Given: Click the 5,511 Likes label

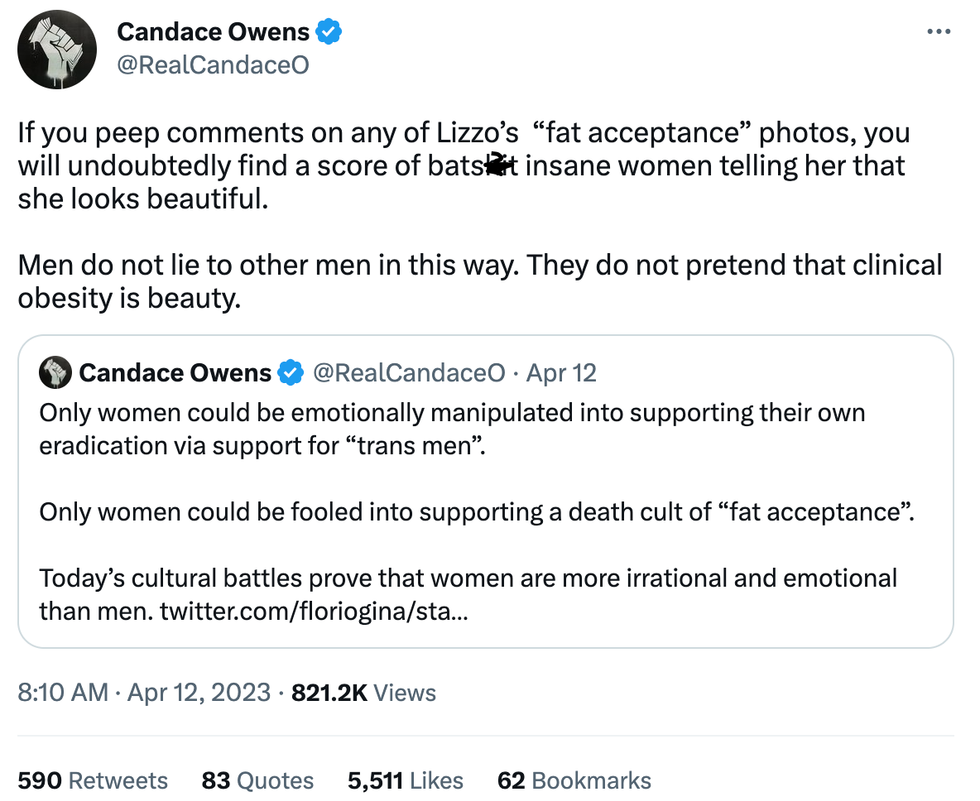Looking at the screenshot, I should 404,781.
